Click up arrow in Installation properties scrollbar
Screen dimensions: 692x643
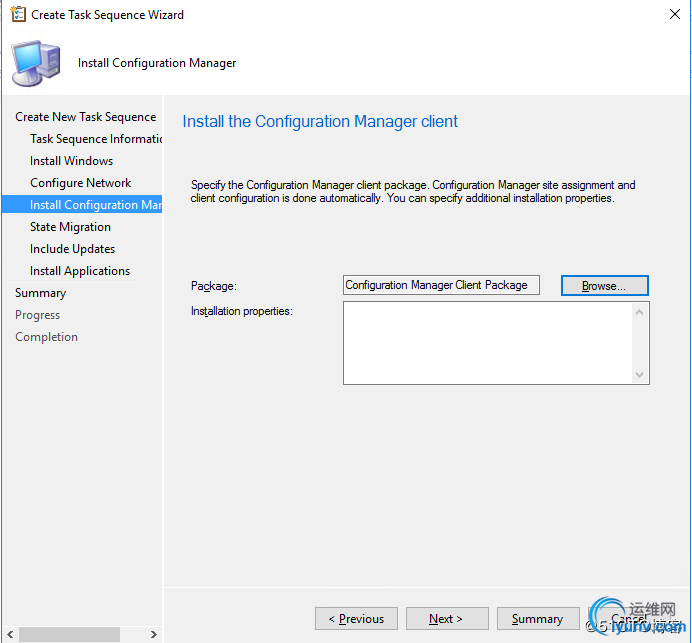tap(639, 312)
